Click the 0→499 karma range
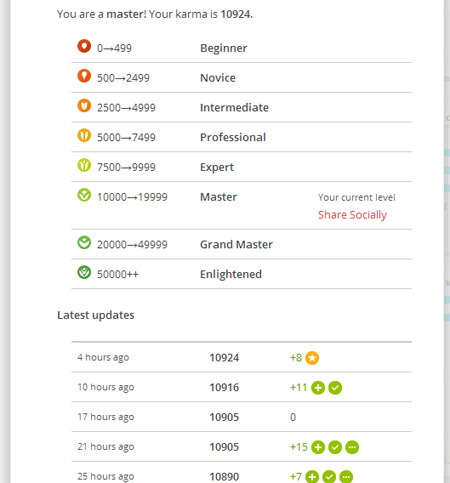This screenshot has height=483, width=450. [x=114, y=48]
